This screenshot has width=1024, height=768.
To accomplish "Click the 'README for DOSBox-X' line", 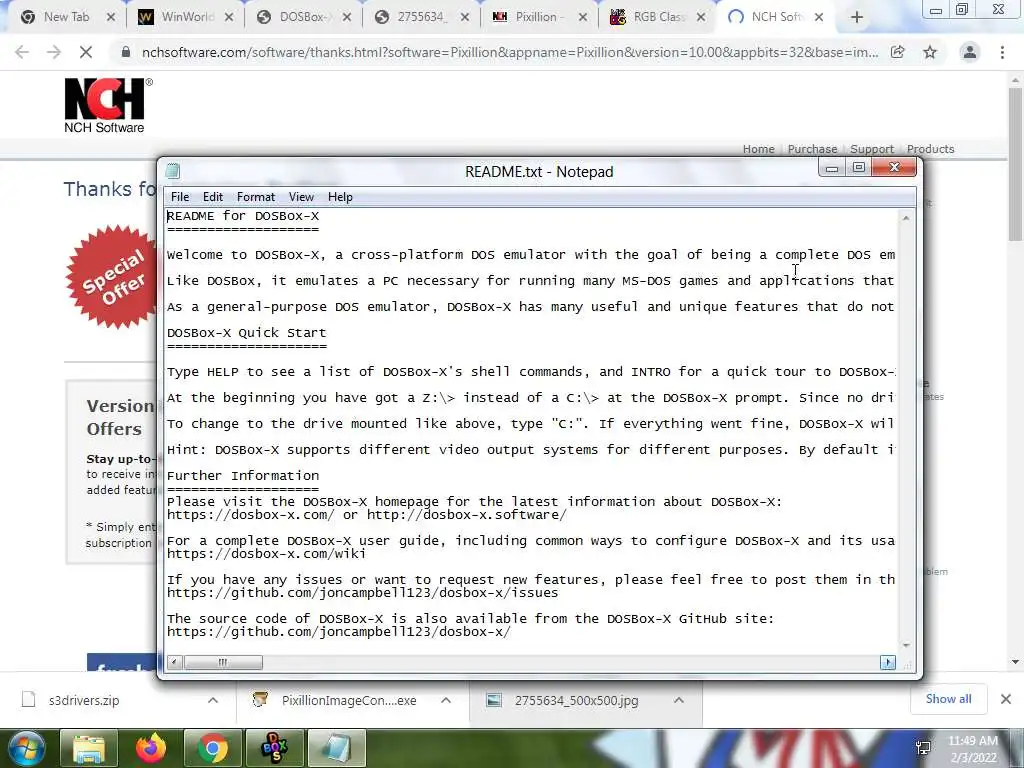I will click(243, 216).
